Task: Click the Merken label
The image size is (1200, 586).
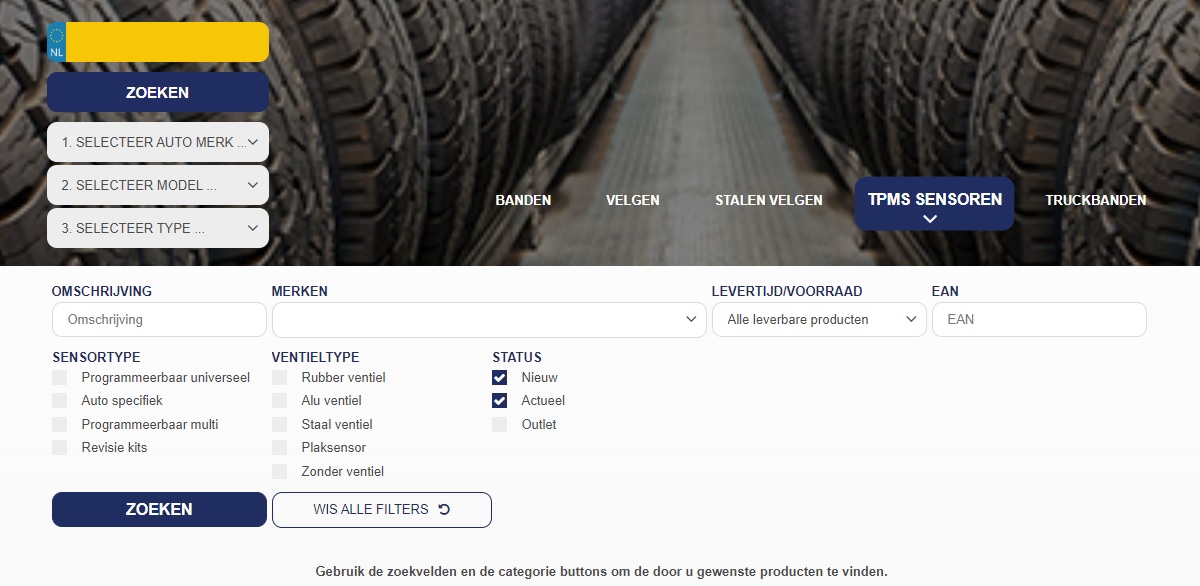Action: (x=300, y=291)
